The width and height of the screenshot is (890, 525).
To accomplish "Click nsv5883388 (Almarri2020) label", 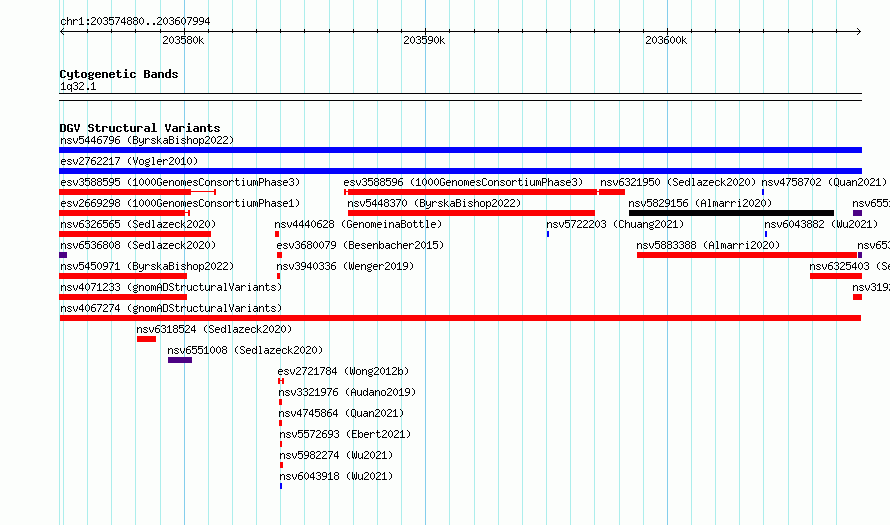I will (708, 245).
